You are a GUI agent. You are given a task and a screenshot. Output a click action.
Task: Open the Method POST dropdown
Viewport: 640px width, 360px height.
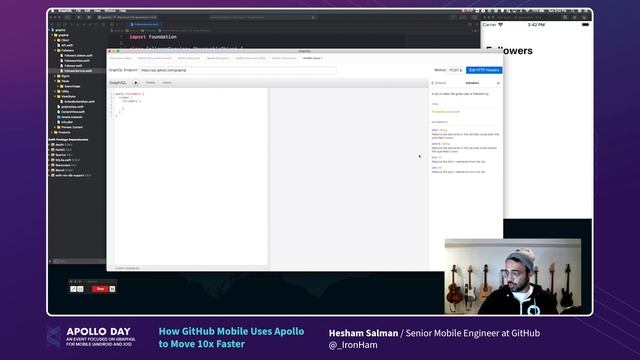pyautogui.click(x=455, y=70)
